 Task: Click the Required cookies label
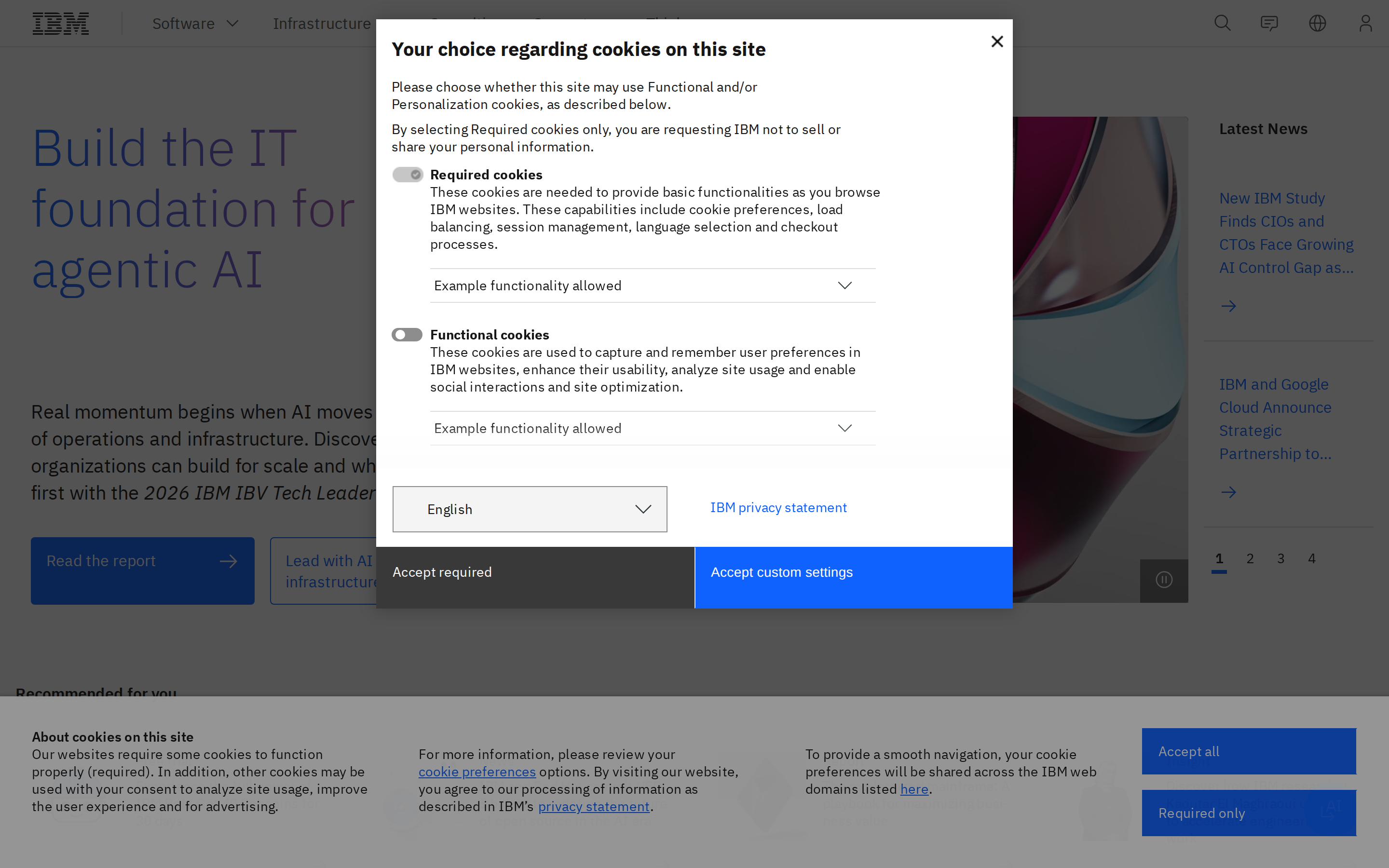(x=486, y=175)
